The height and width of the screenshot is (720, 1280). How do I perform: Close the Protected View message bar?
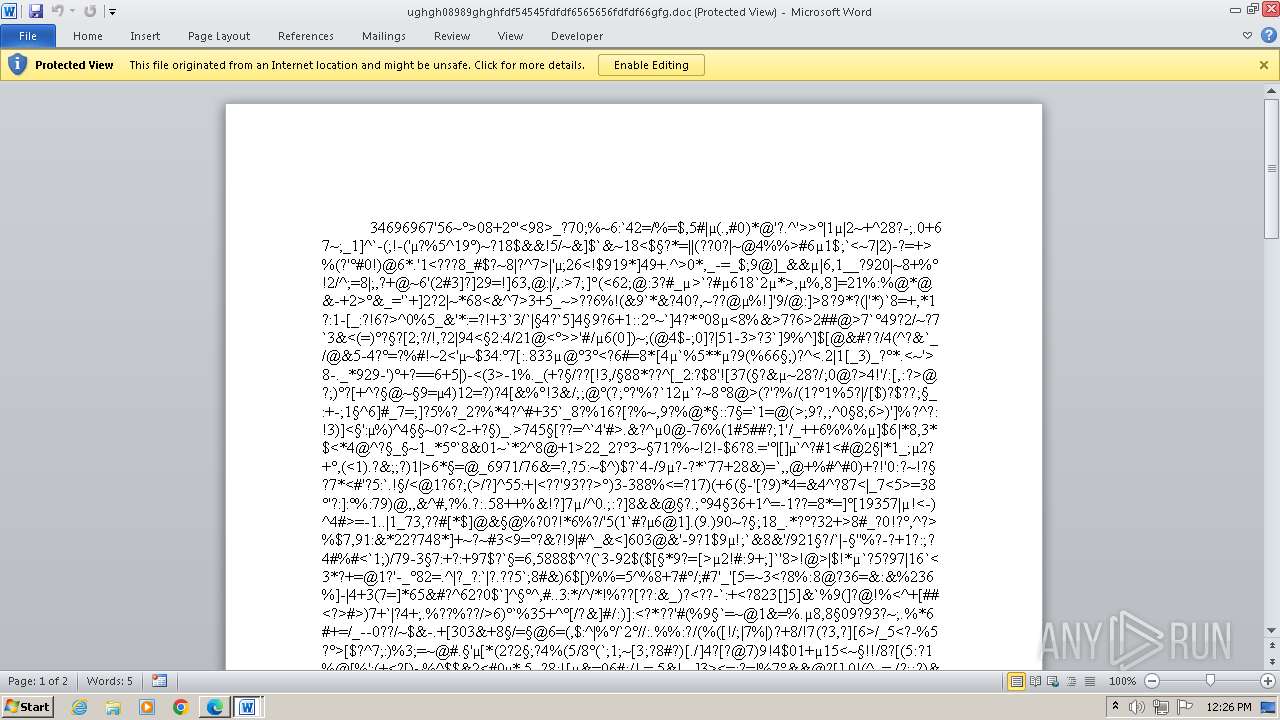point(1264,65)
